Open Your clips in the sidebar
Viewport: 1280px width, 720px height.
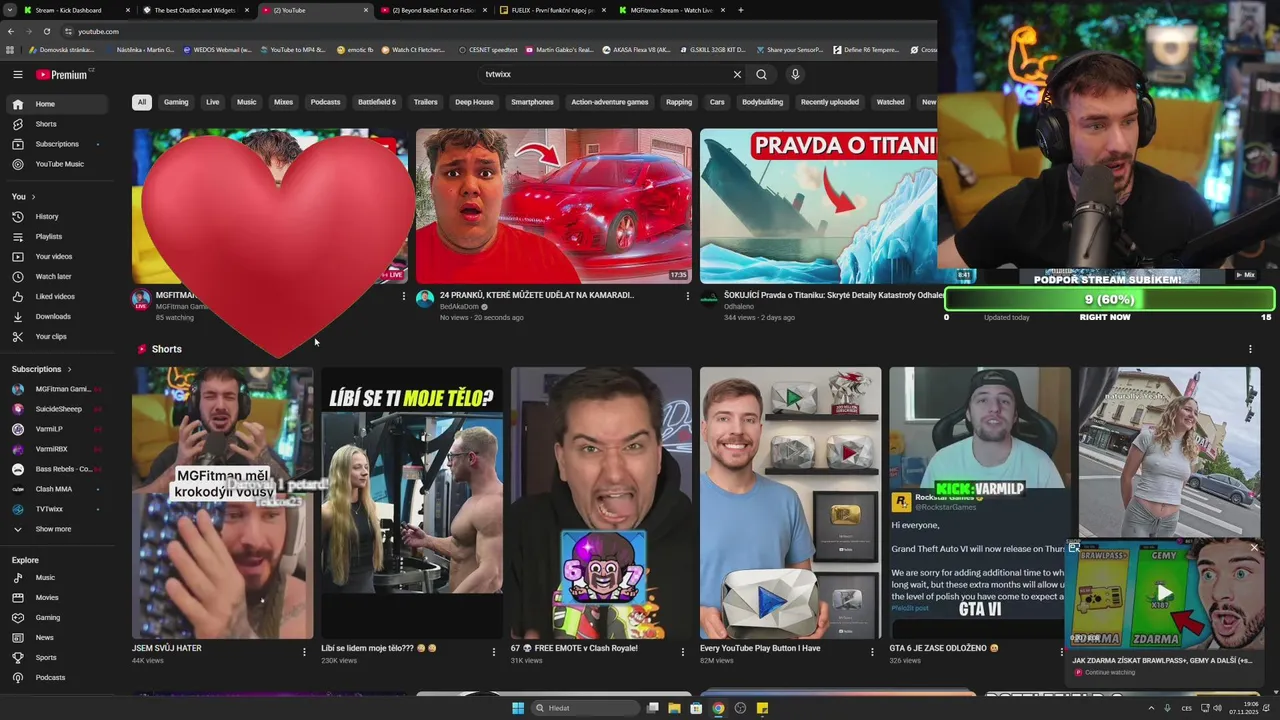[x=56, y=336]
